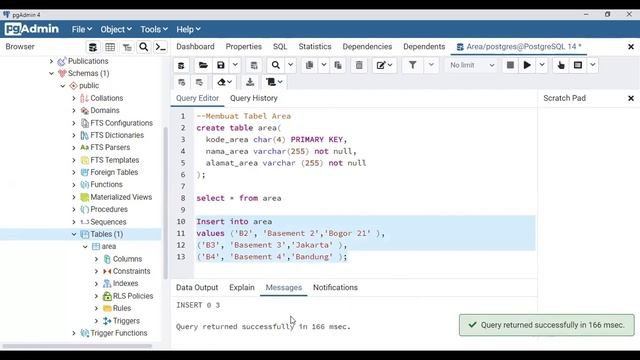
Task: Click the database connection status icon
Action: (181, 65)
